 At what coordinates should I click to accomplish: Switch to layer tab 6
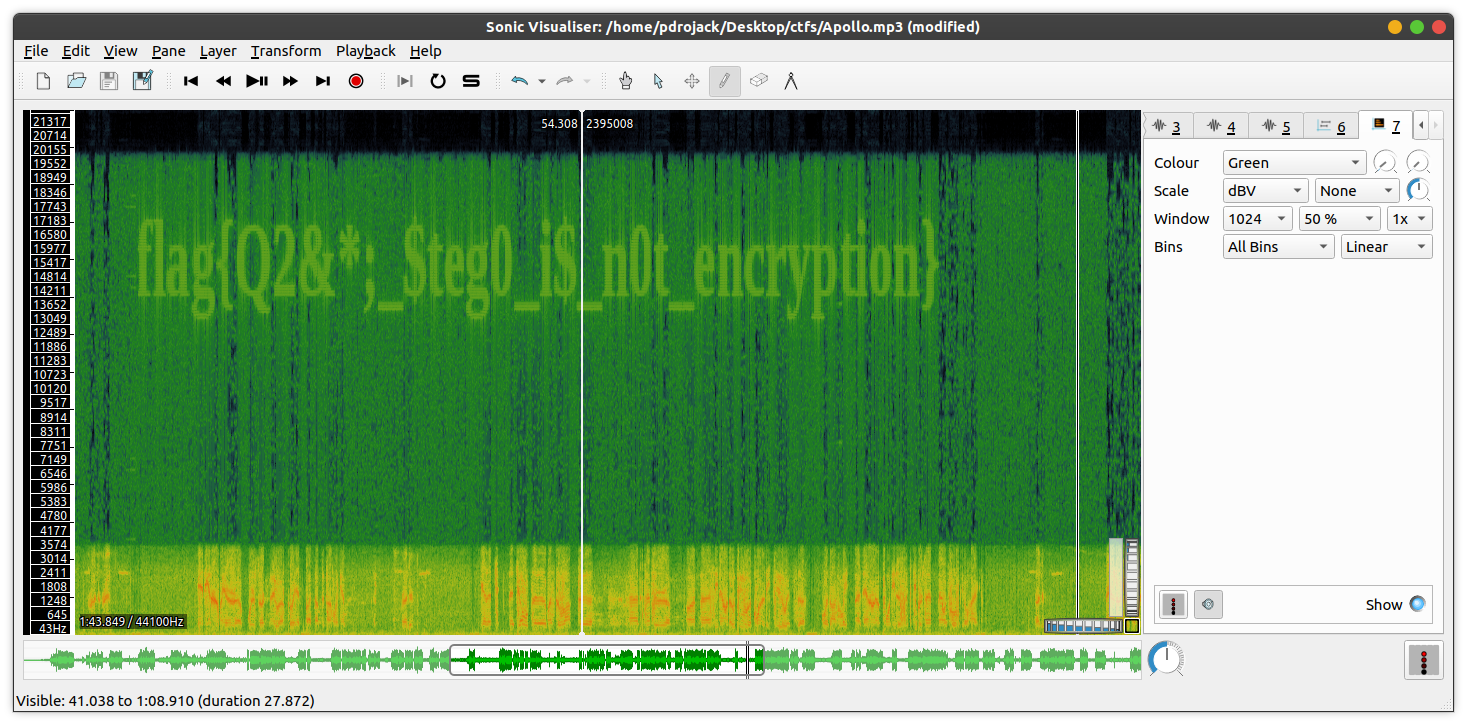tap(1330, 126)
